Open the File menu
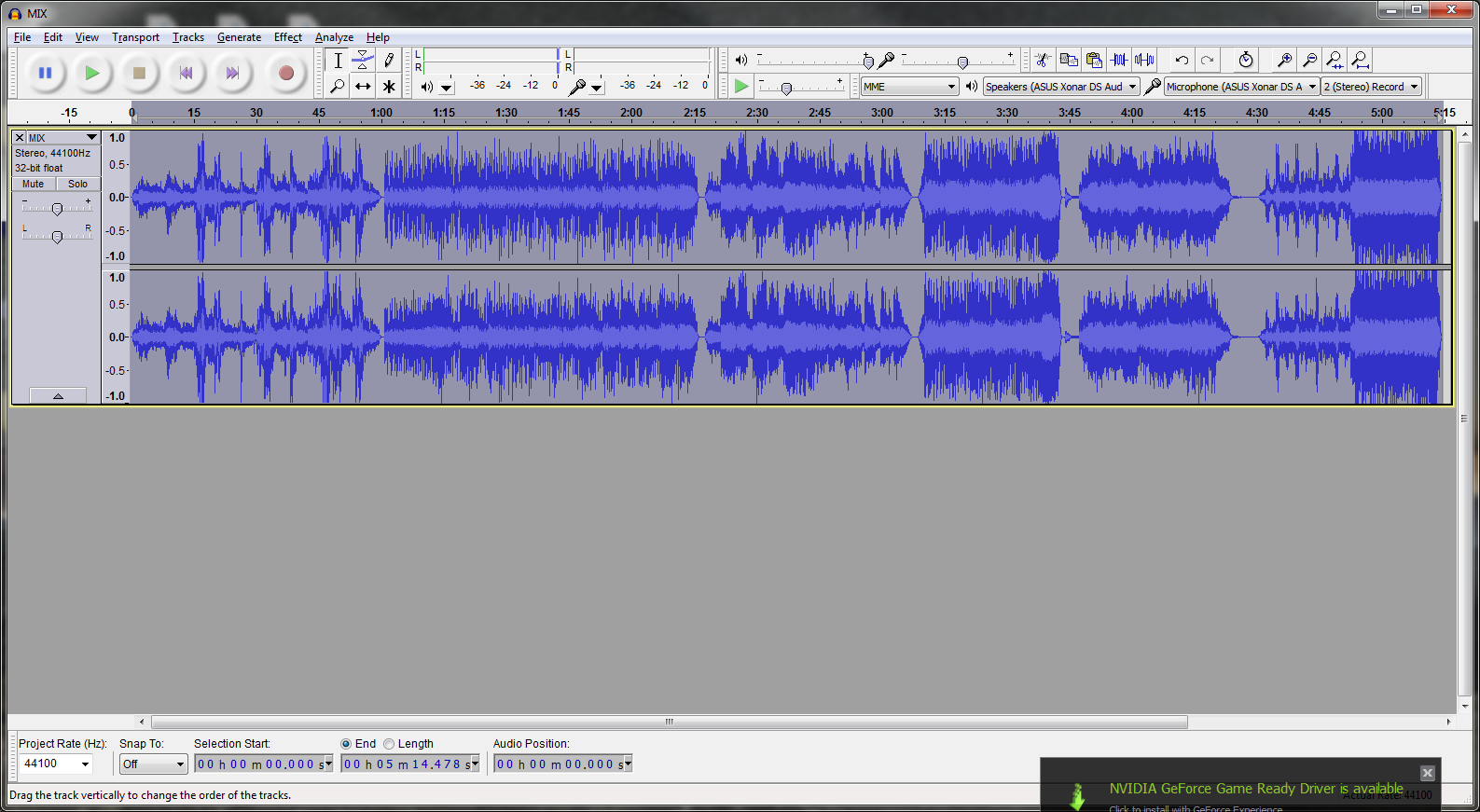The image size is (1480, 812). click(x=22, y=37)
